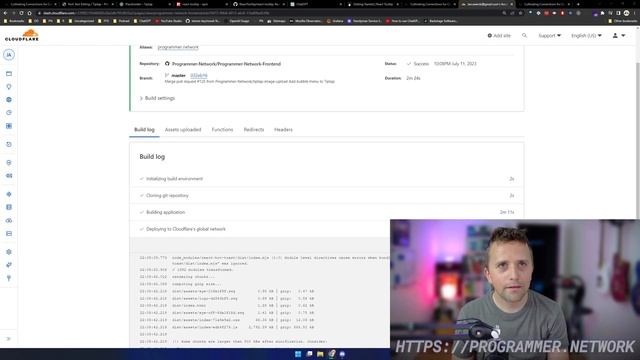Click the Build log heading
The image size is (640, 360).
click(152, 157)
